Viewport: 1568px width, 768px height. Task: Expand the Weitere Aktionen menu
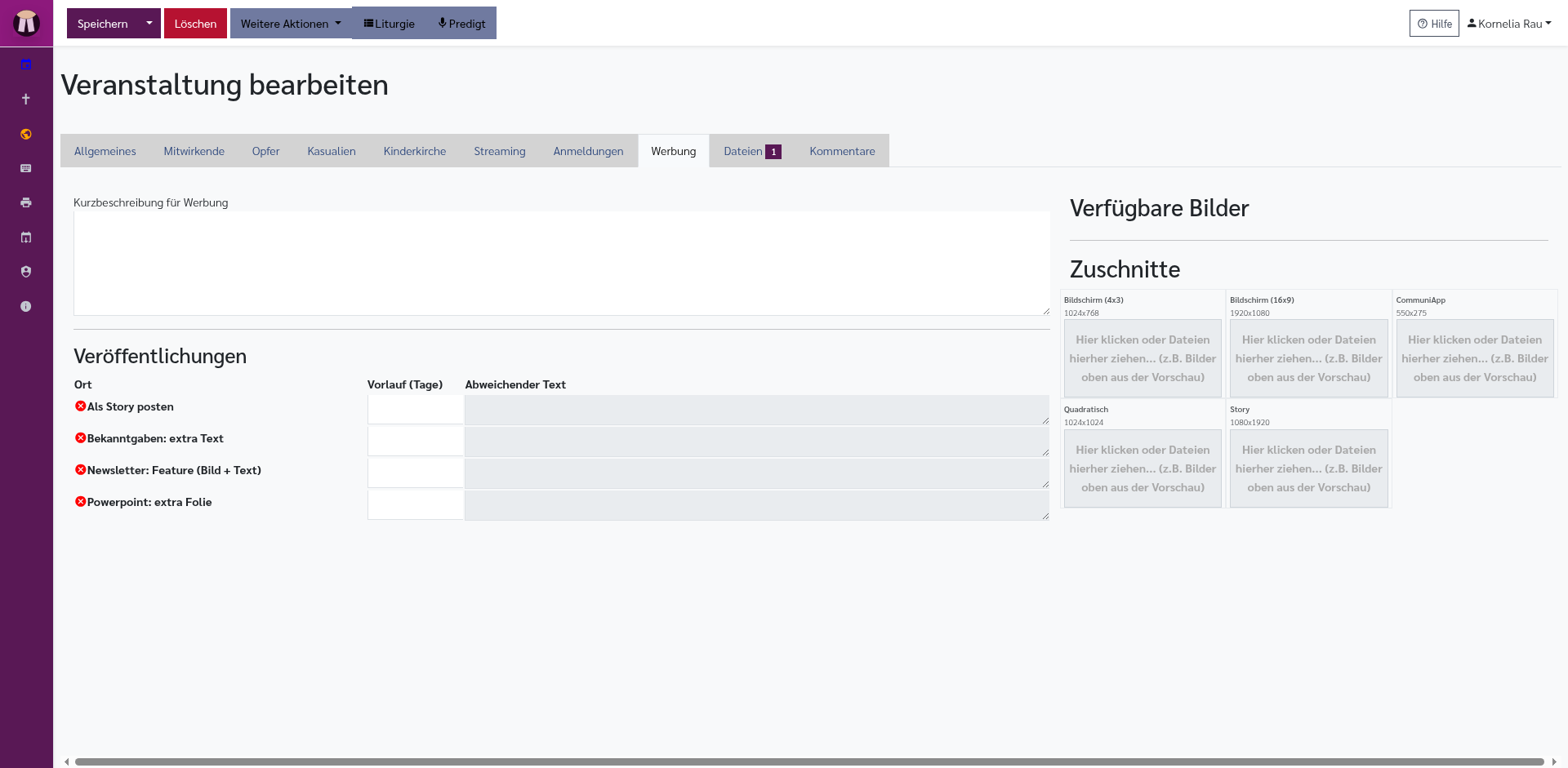coord(291,24)
